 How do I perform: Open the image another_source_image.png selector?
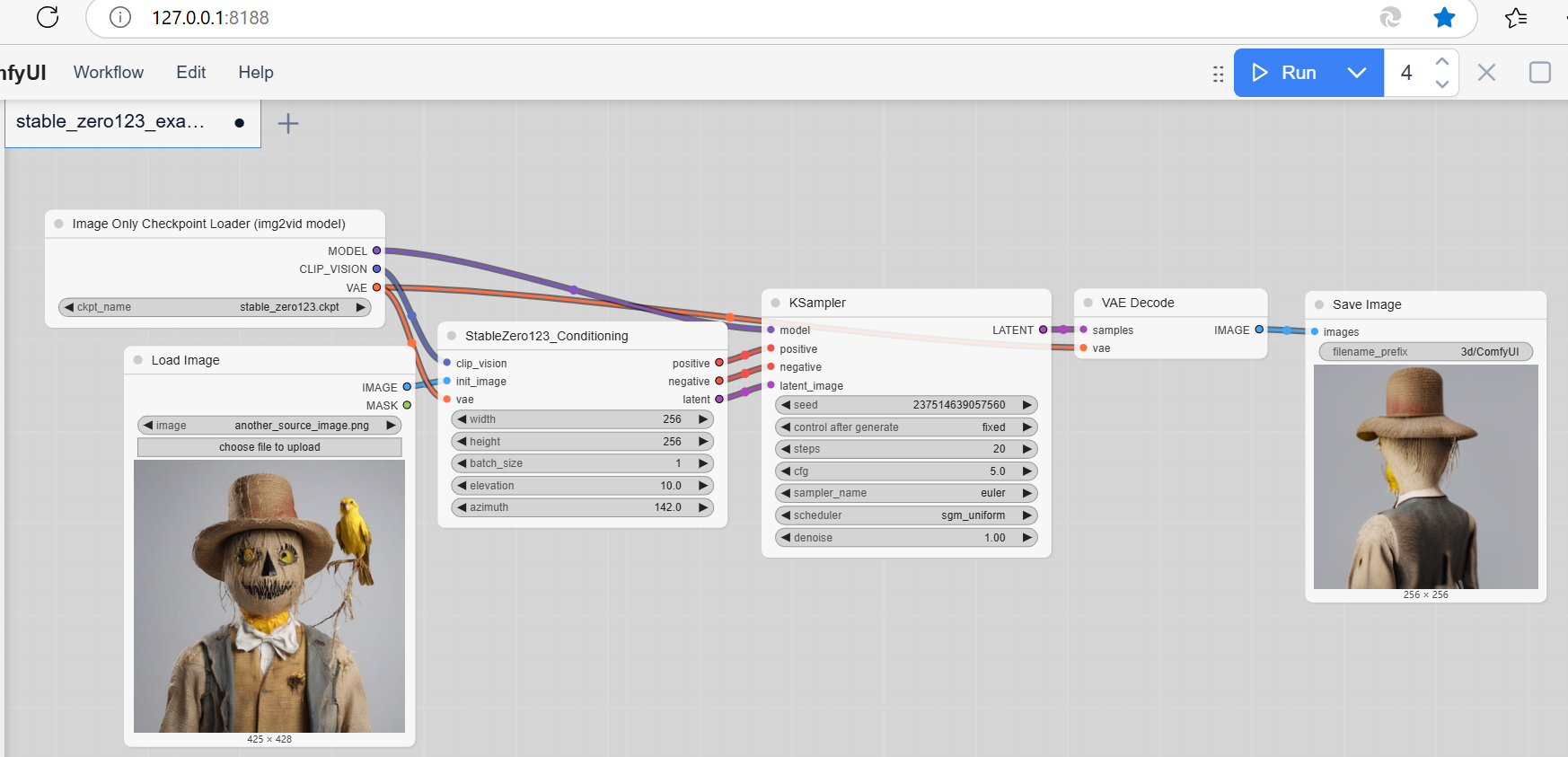tap(269, 426)
